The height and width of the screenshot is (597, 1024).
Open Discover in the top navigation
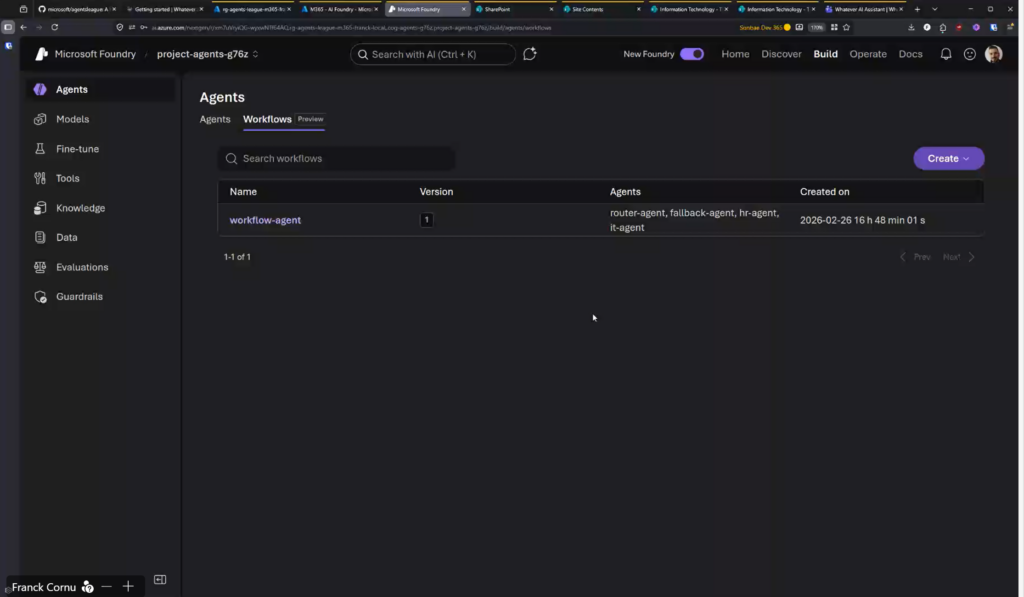pyautogui.click(x=781, y=54)
